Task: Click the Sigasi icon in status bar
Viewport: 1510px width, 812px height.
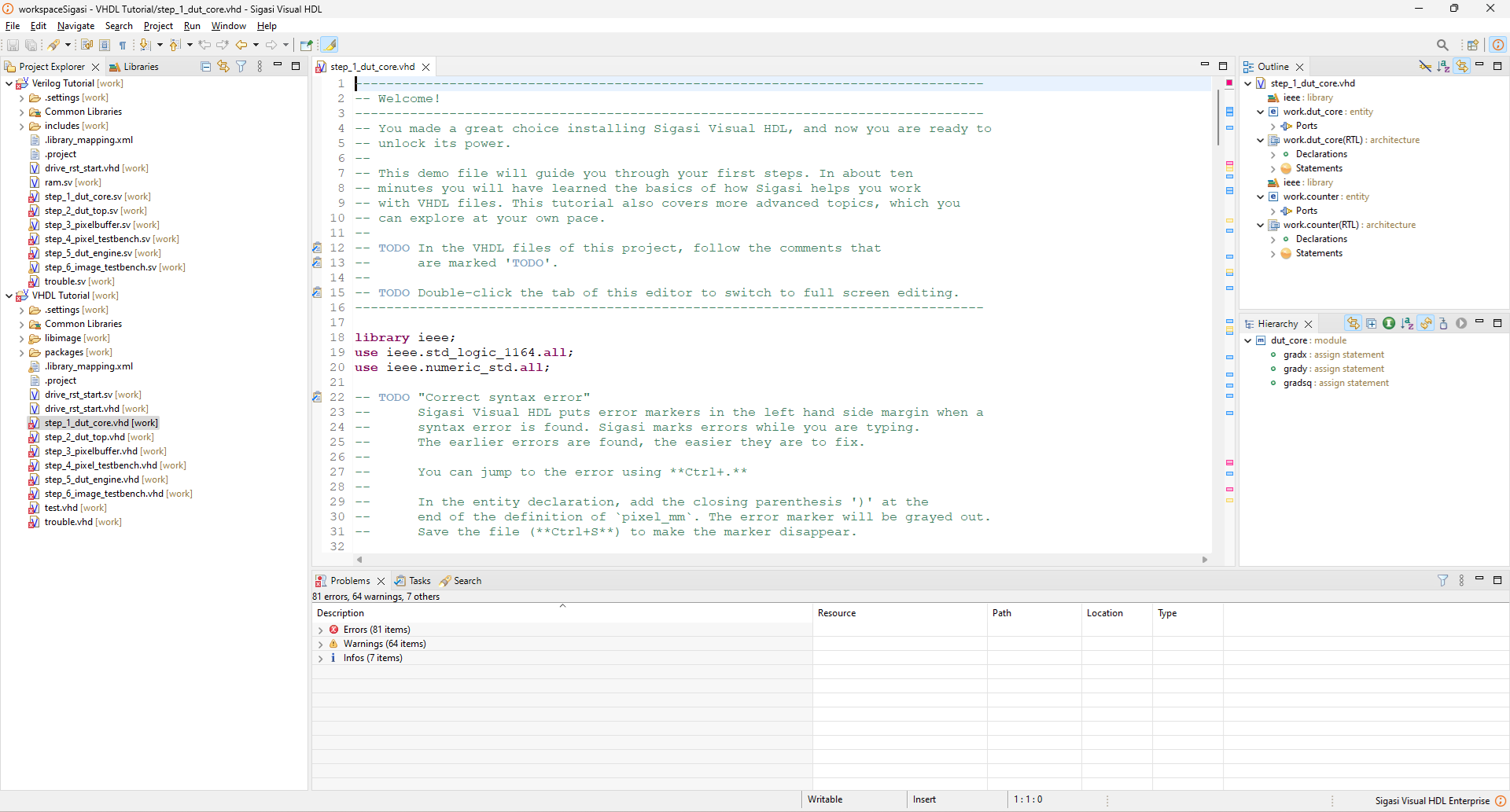Action: [1501, 801]
